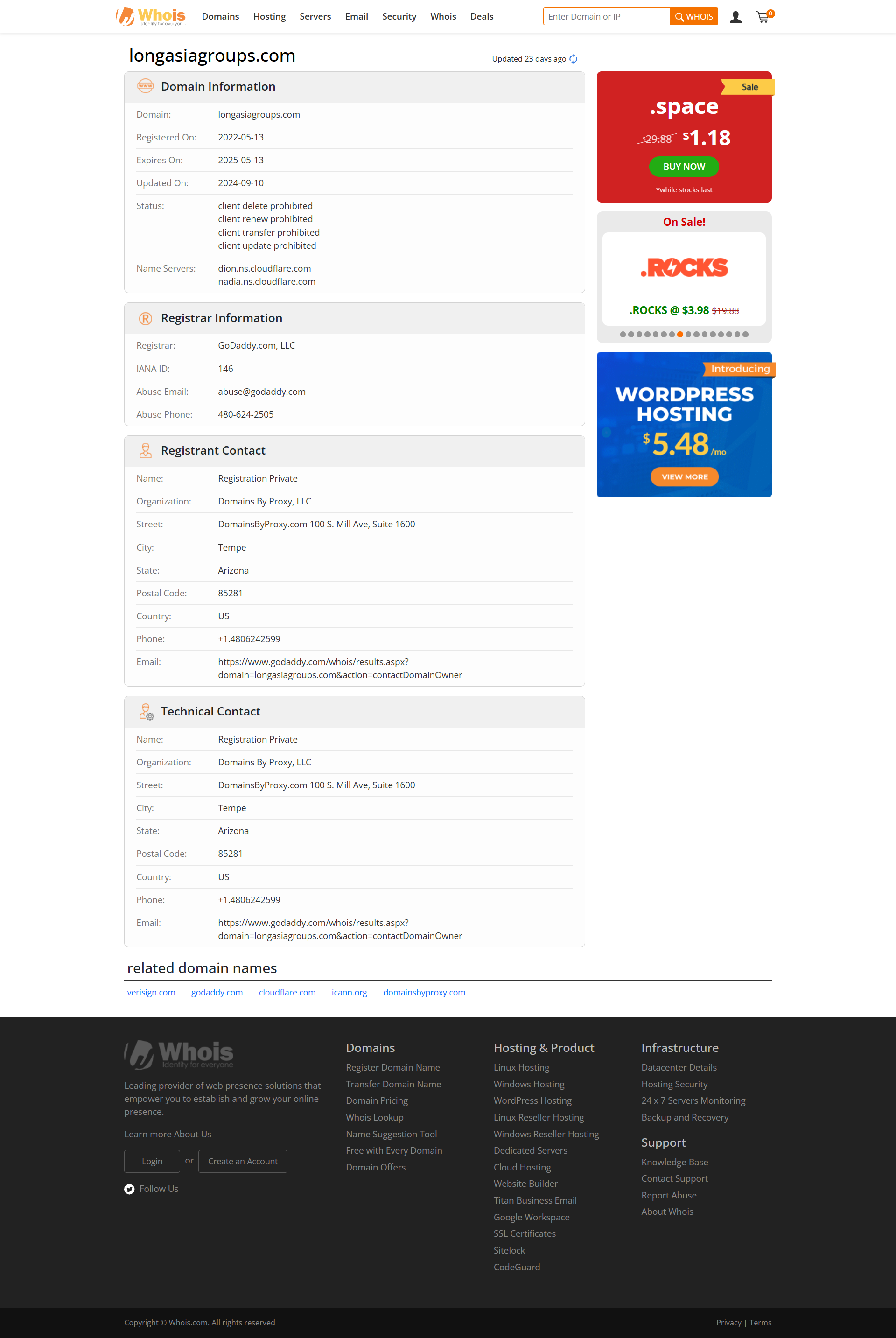Open the Security menu
This screenshot has height=1338, width=896.
pyautogui.click(x=399, y=17)
